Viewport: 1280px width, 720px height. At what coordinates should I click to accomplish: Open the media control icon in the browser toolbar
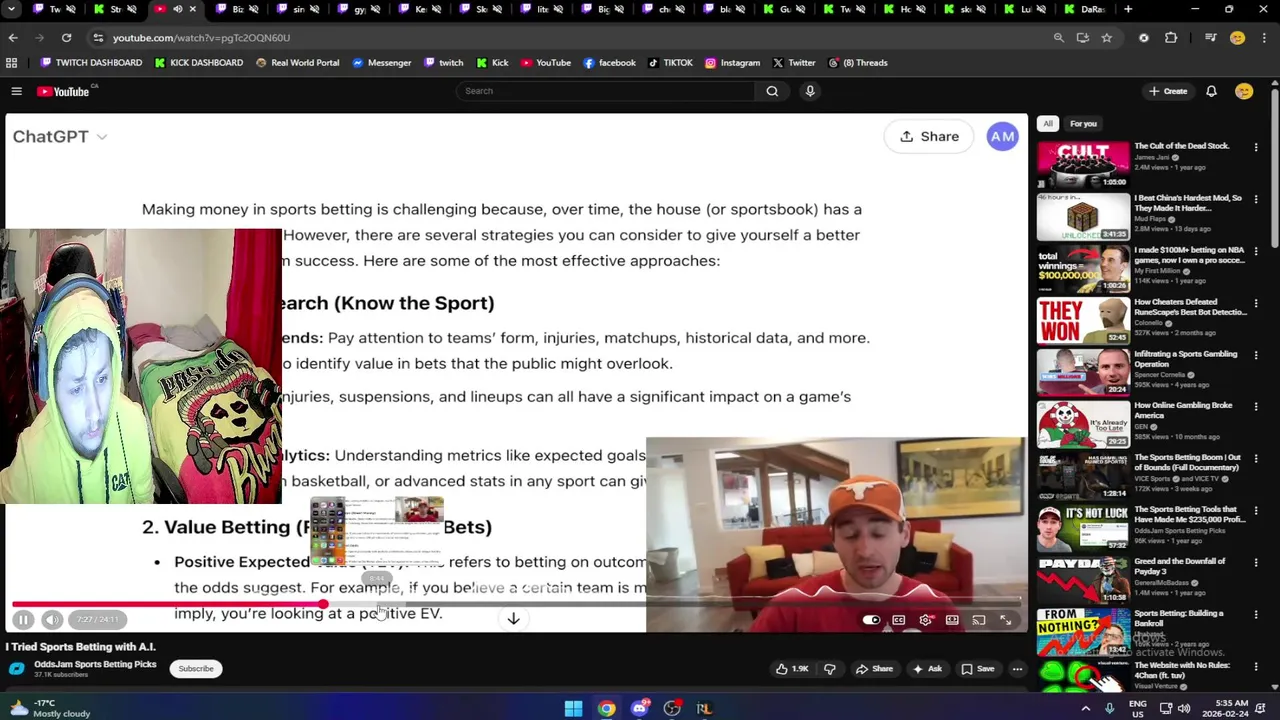[1211, 37]
